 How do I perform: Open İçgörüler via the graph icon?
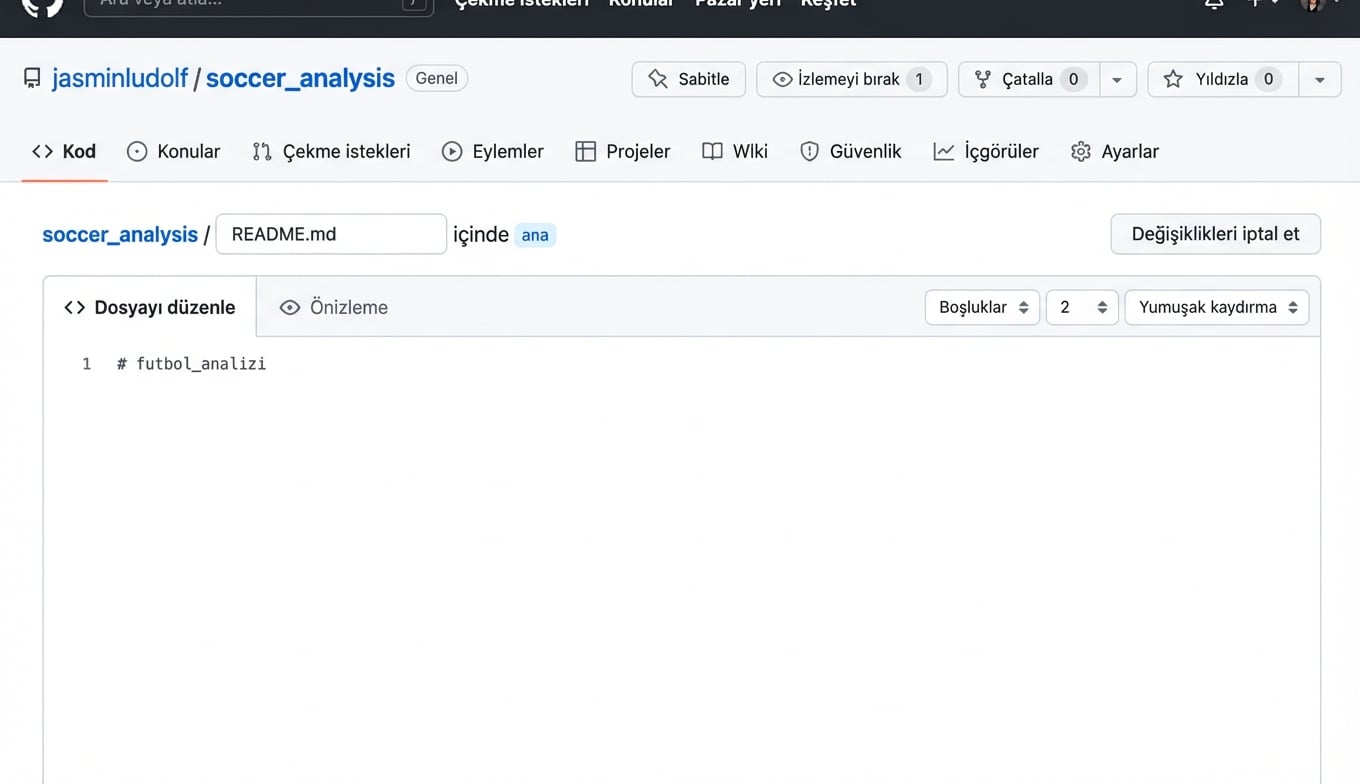pos(942,151)
